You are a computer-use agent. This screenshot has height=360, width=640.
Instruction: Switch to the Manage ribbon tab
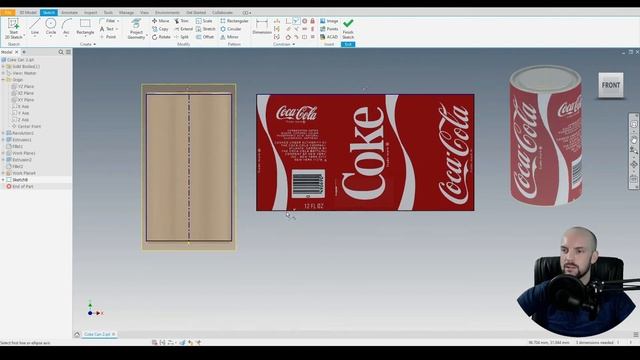pyautogui.click(x=126, y=13)
